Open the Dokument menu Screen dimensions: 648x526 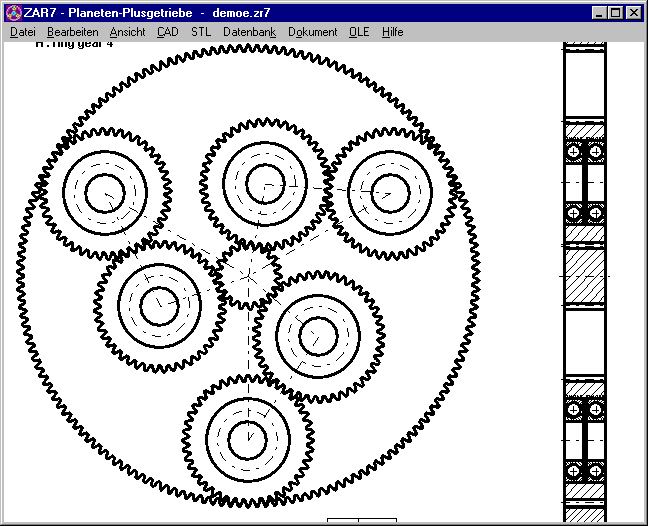tap(312, 32)
